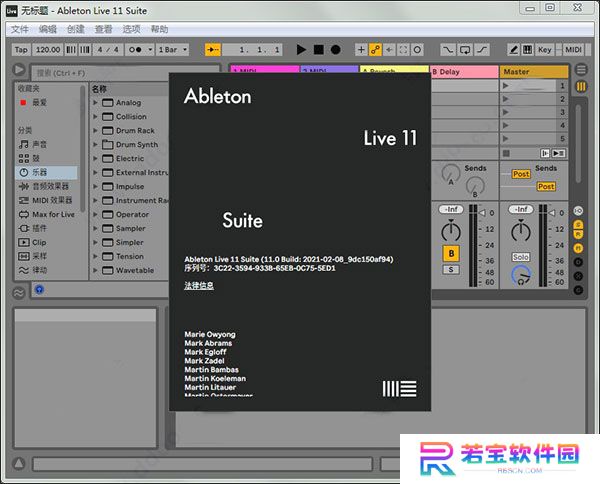This screenshot has height=484, width=600.
Task: Select the 最爱 favorites collection
Action: point(48,103)
